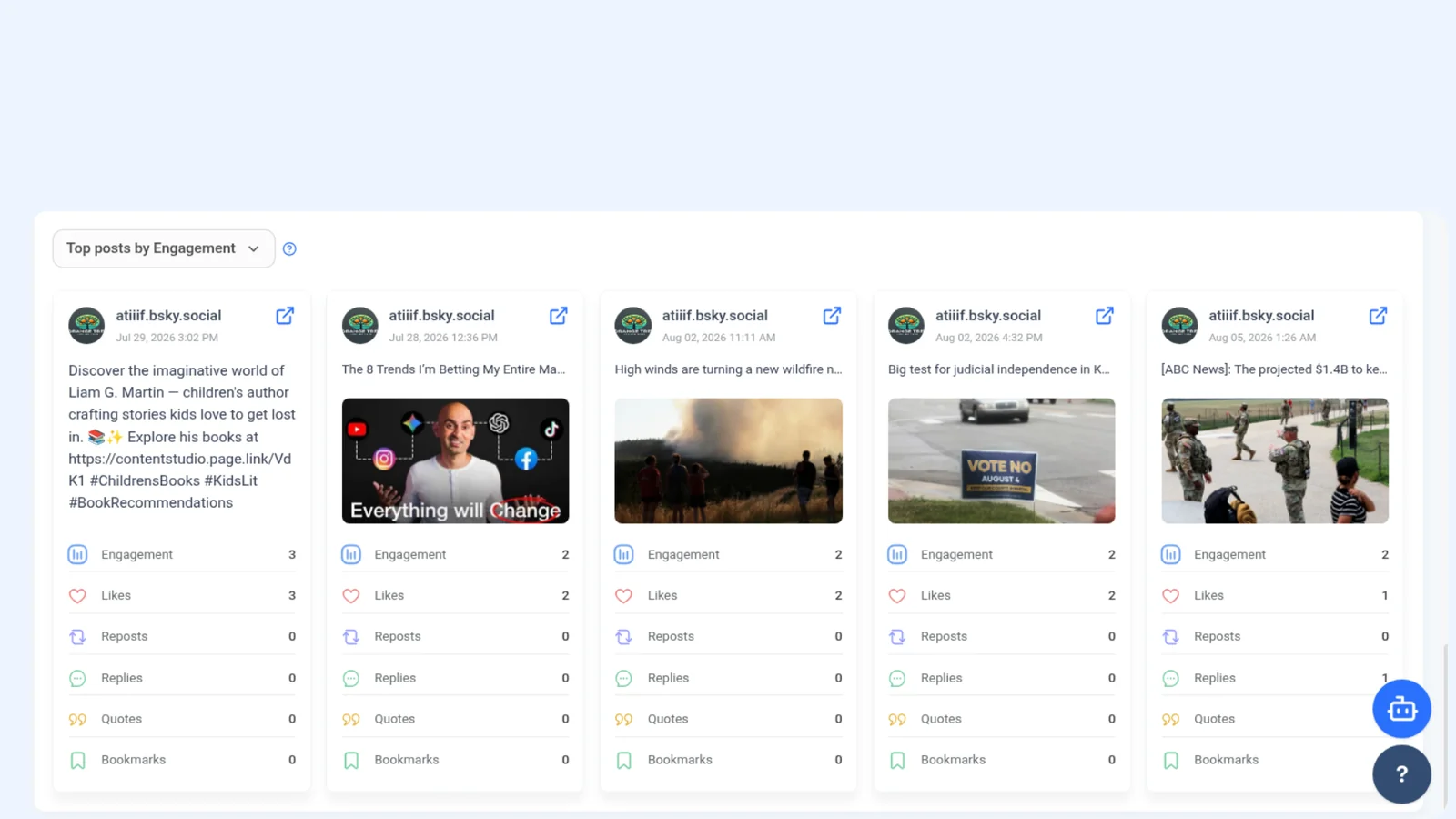Click the help icon beside the Top posts dropdown
This screenshot has height=819, width=1456.
289,248
